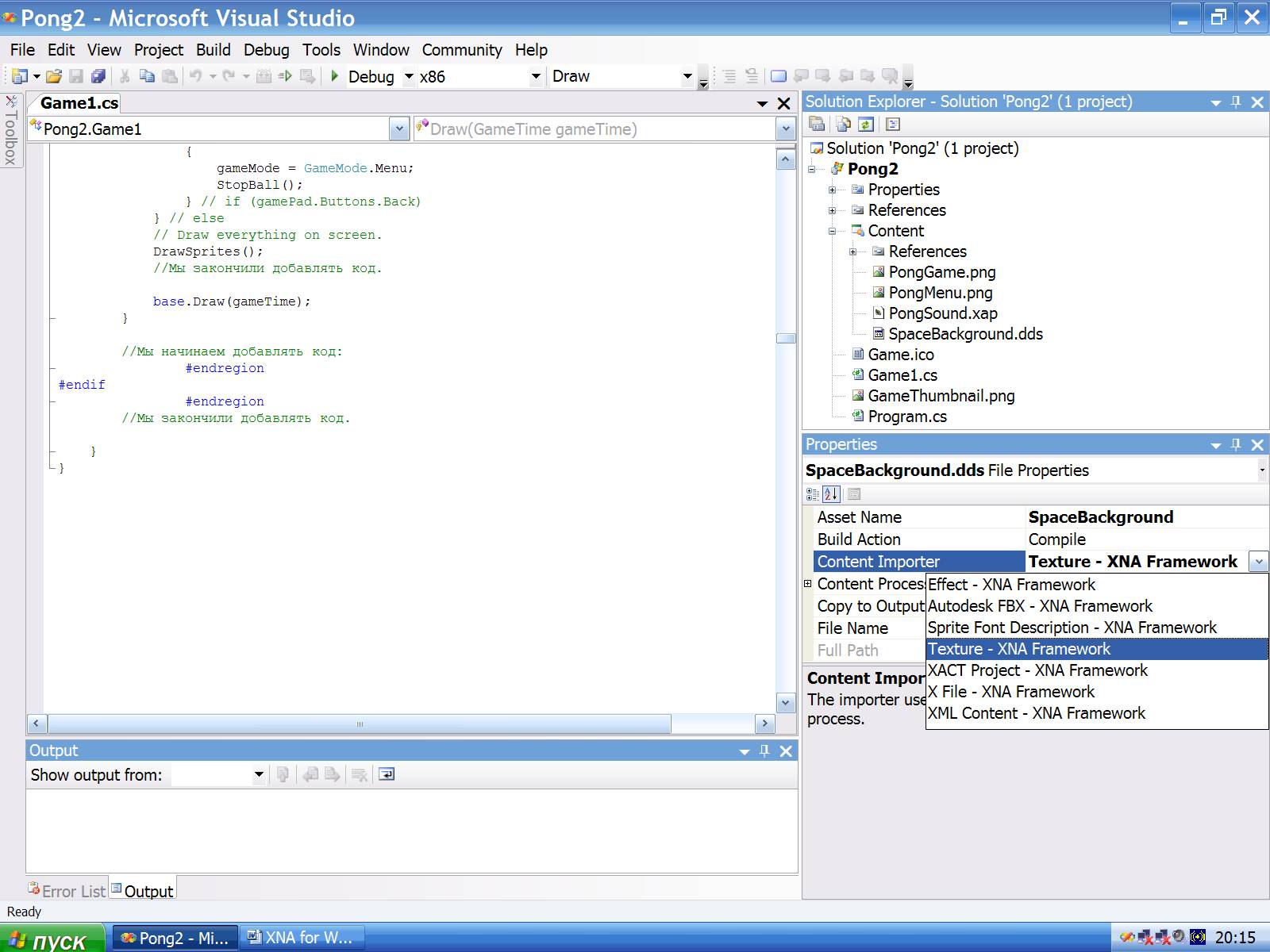
Task: Switch to the Error List tab
Action: pos(67,891)
